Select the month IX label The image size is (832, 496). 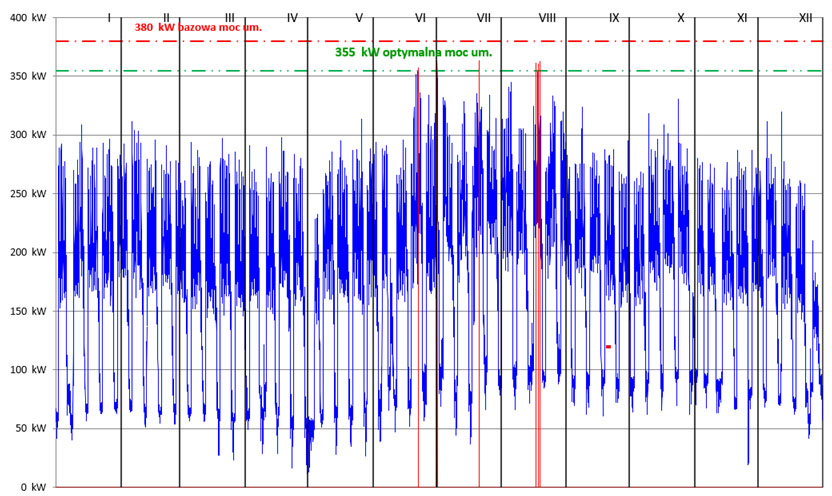pyautogui.click(x=614, y=18)
